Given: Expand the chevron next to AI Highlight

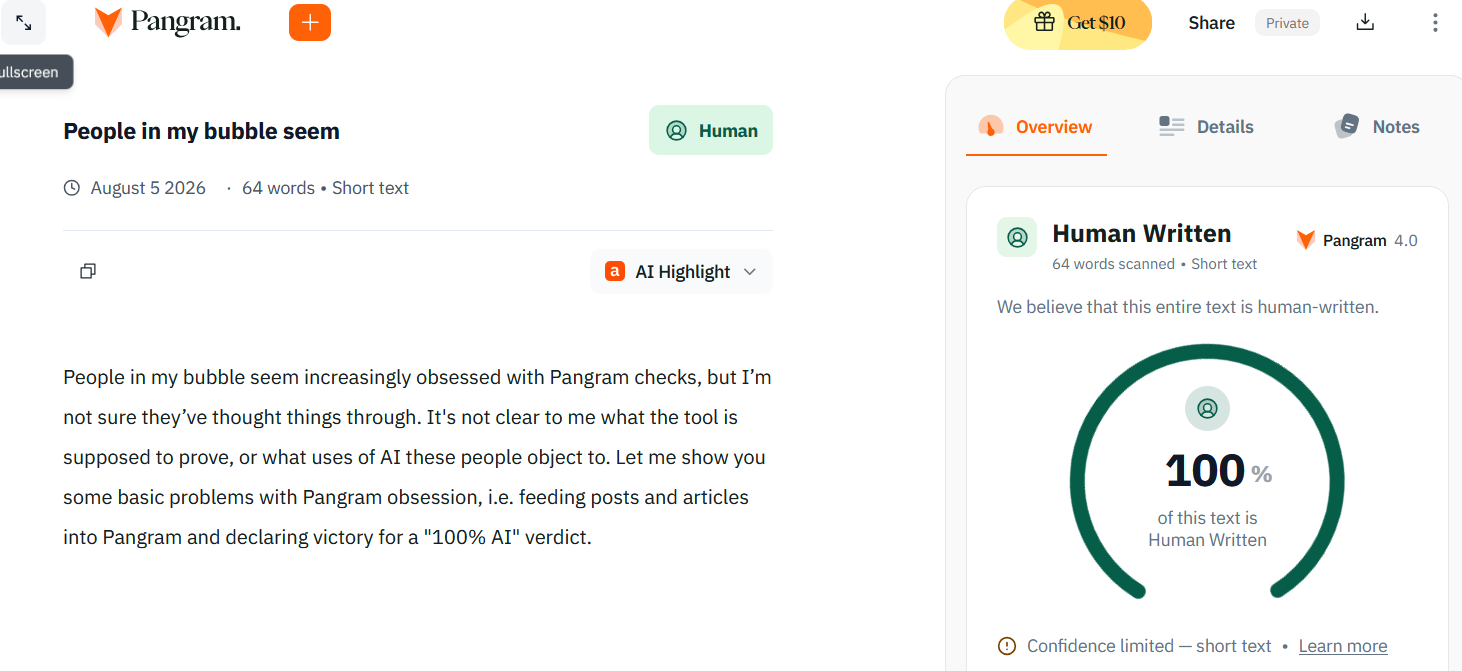Looking at the screenshot, I should [x=750, y=272].
